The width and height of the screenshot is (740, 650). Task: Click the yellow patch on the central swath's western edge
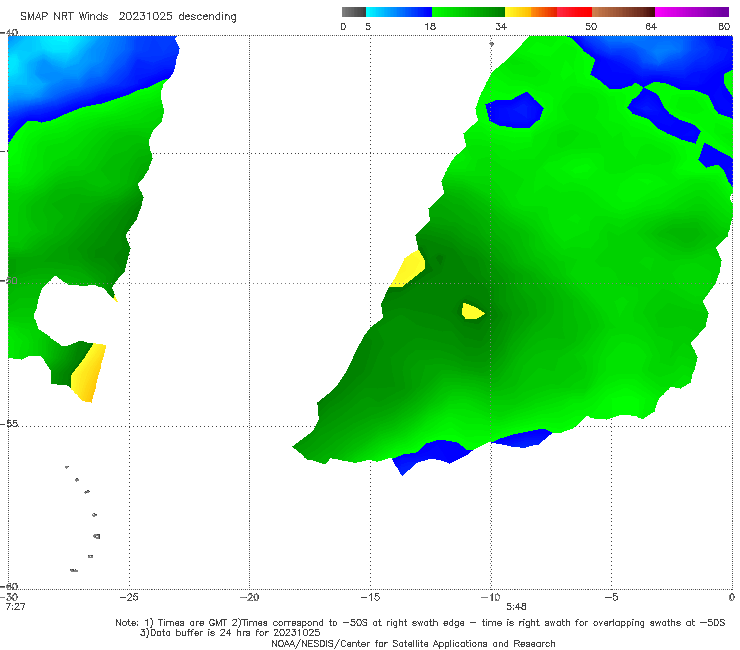(x=407, y=269)
